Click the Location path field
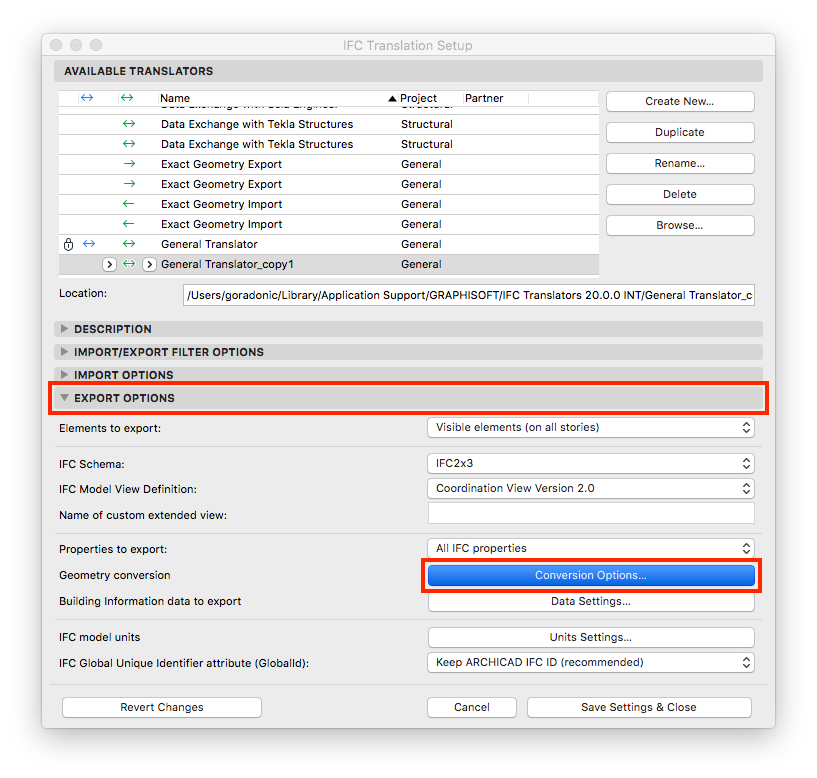The width and height of the screenshot is (817, 778). (x=468, y=295)
